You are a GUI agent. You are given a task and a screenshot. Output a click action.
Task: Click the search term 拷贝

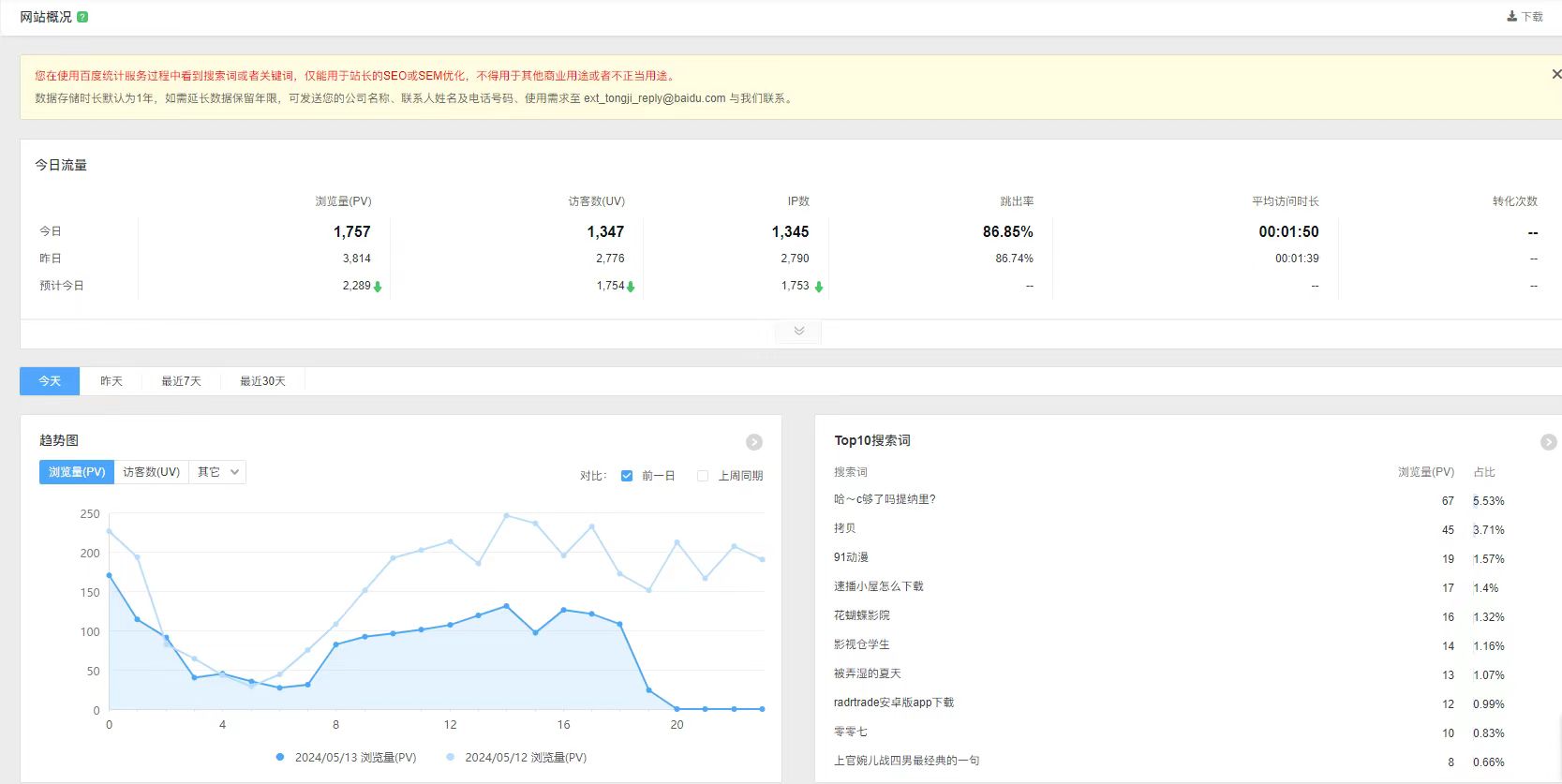(x=844, y=528)
